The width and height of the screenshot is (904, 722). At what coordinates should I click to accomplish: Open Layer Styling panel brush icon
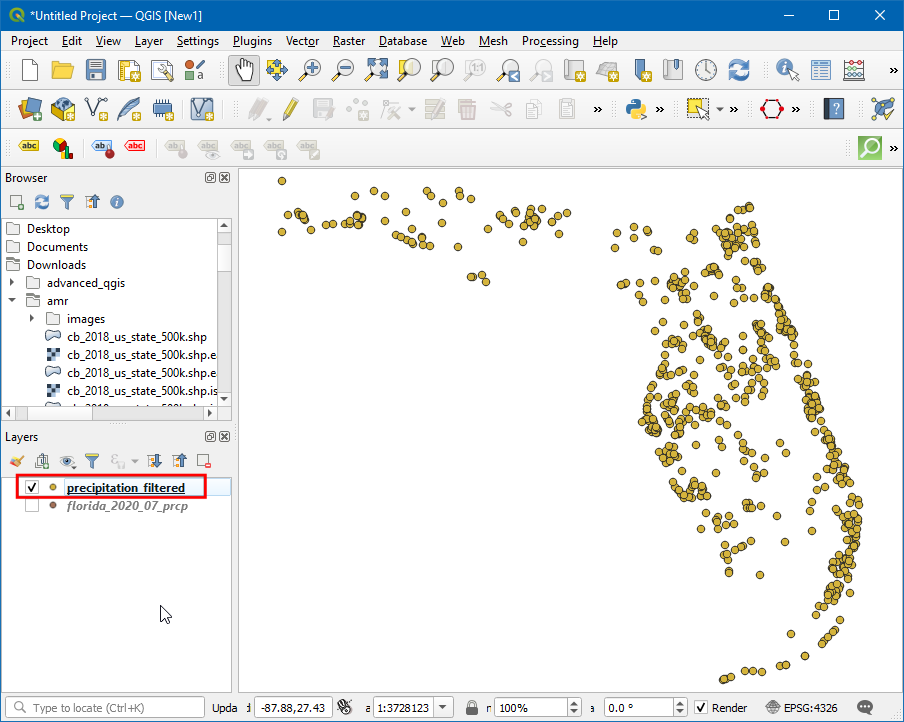point(16,461)
